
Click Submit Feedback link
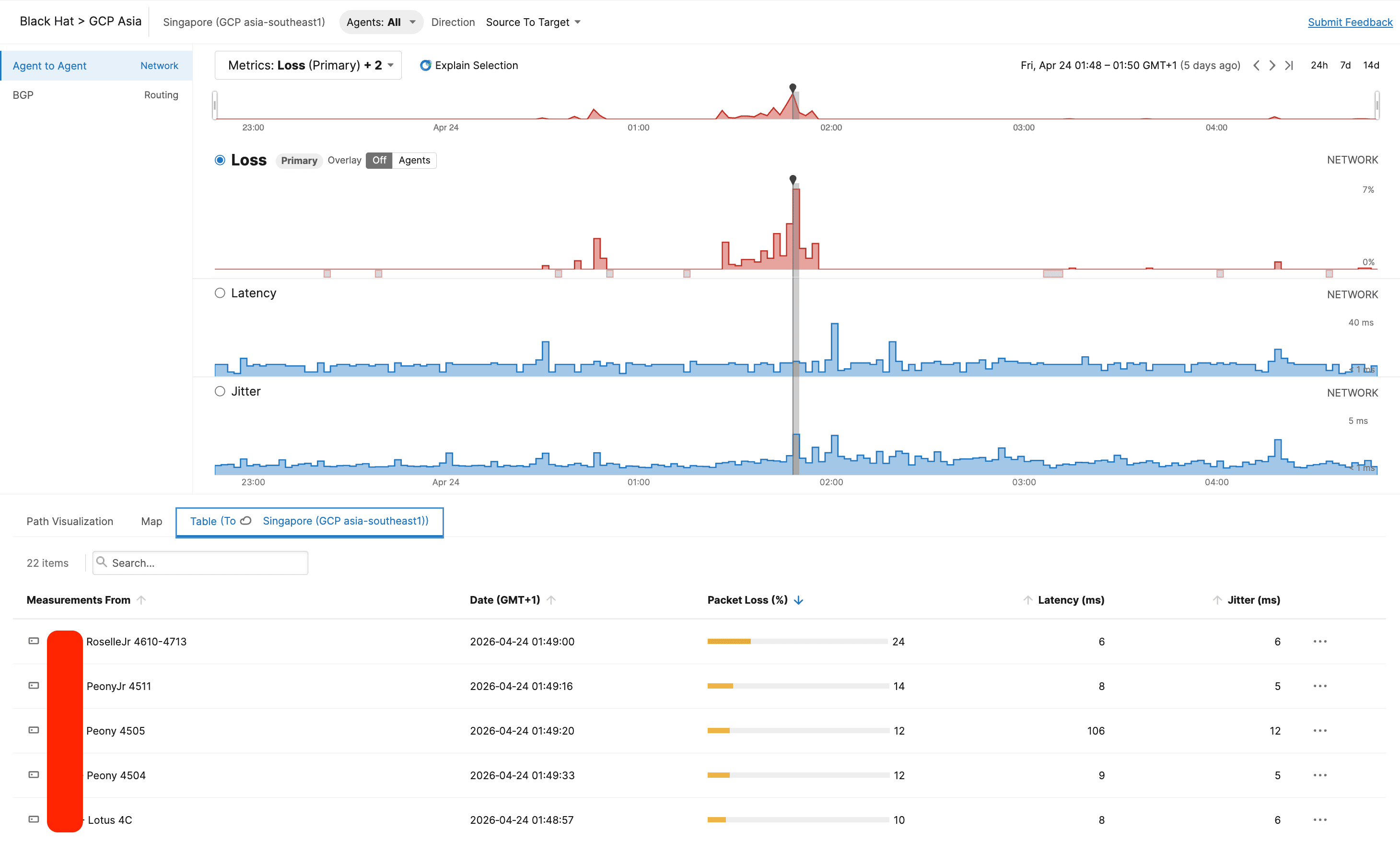pos(1350,22)
